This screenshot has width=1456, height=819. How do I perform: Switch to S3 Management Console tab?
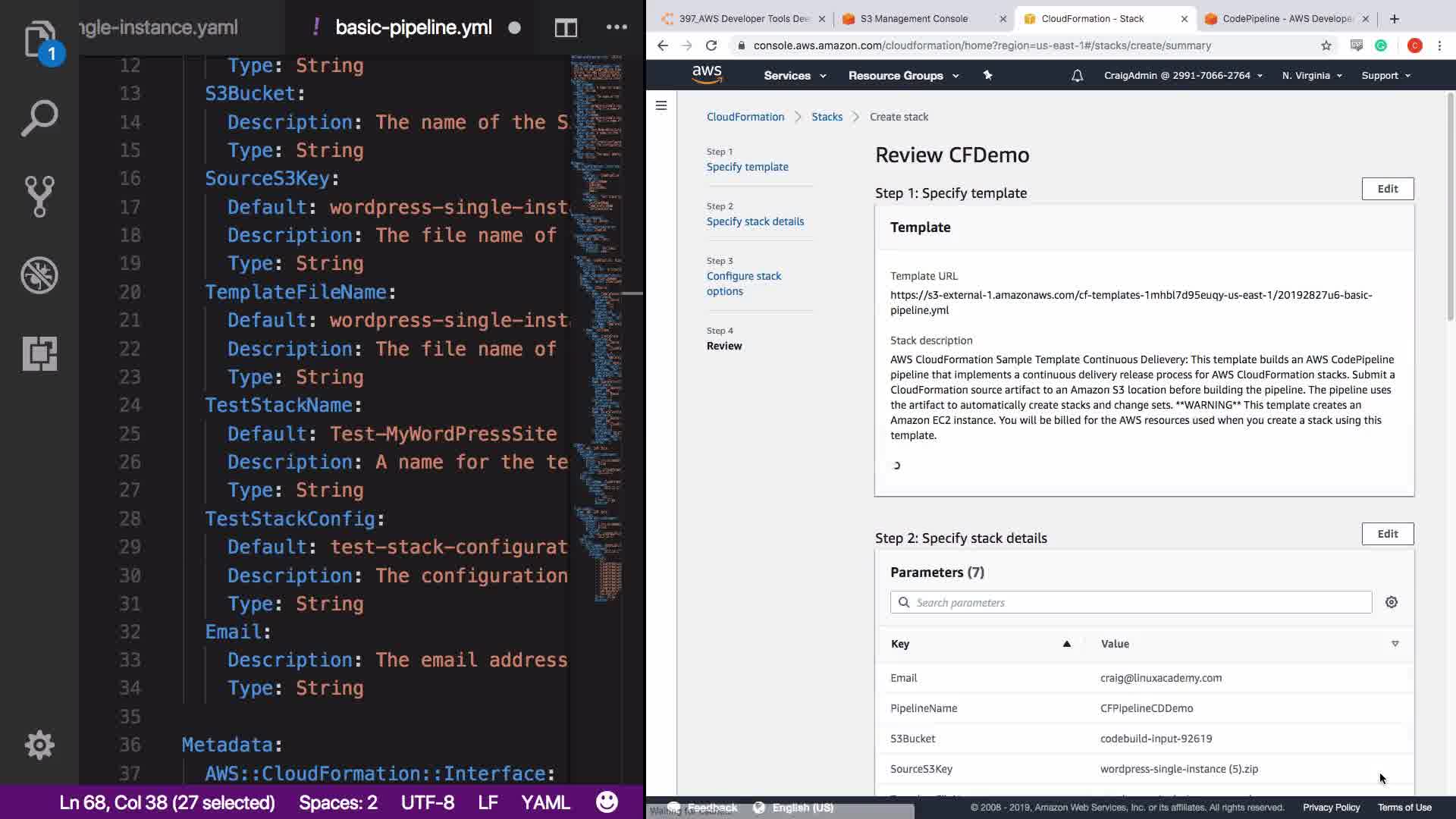(914, 19)
